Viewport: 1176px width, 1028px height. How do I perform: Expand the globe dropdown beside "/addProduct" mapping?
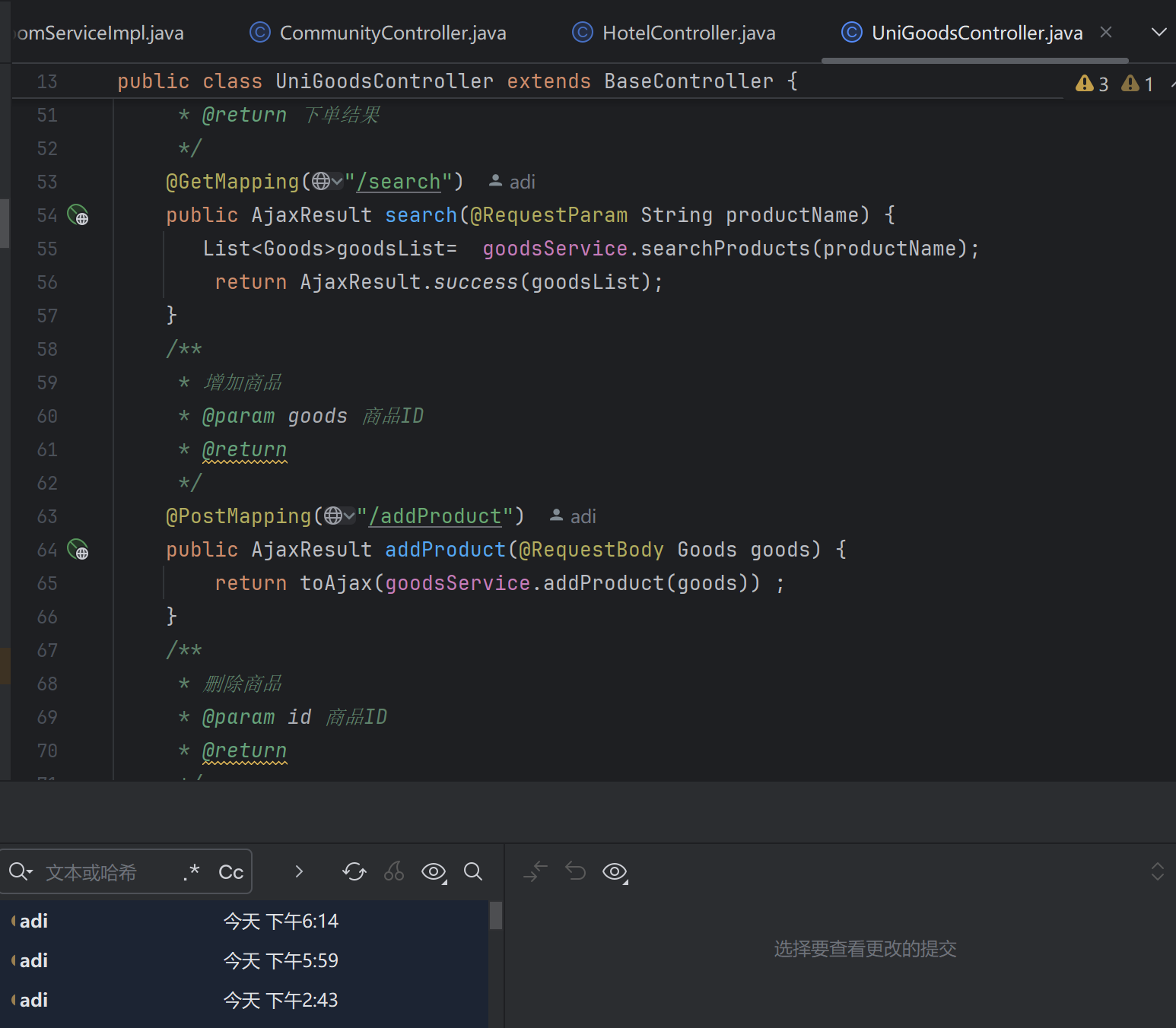click(340, 516)
